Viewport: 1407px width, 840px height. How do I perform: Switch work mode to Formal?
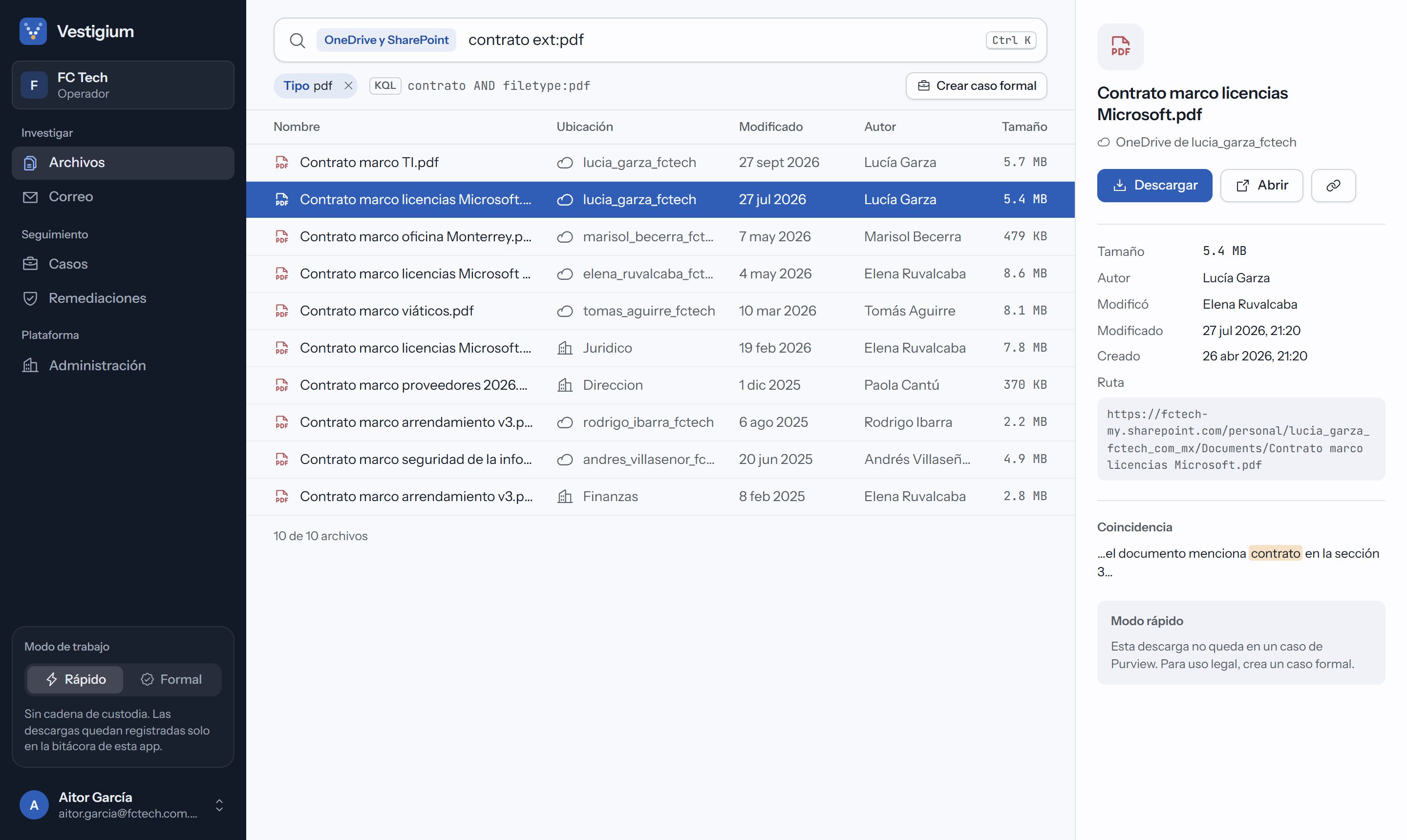[171, 679]
